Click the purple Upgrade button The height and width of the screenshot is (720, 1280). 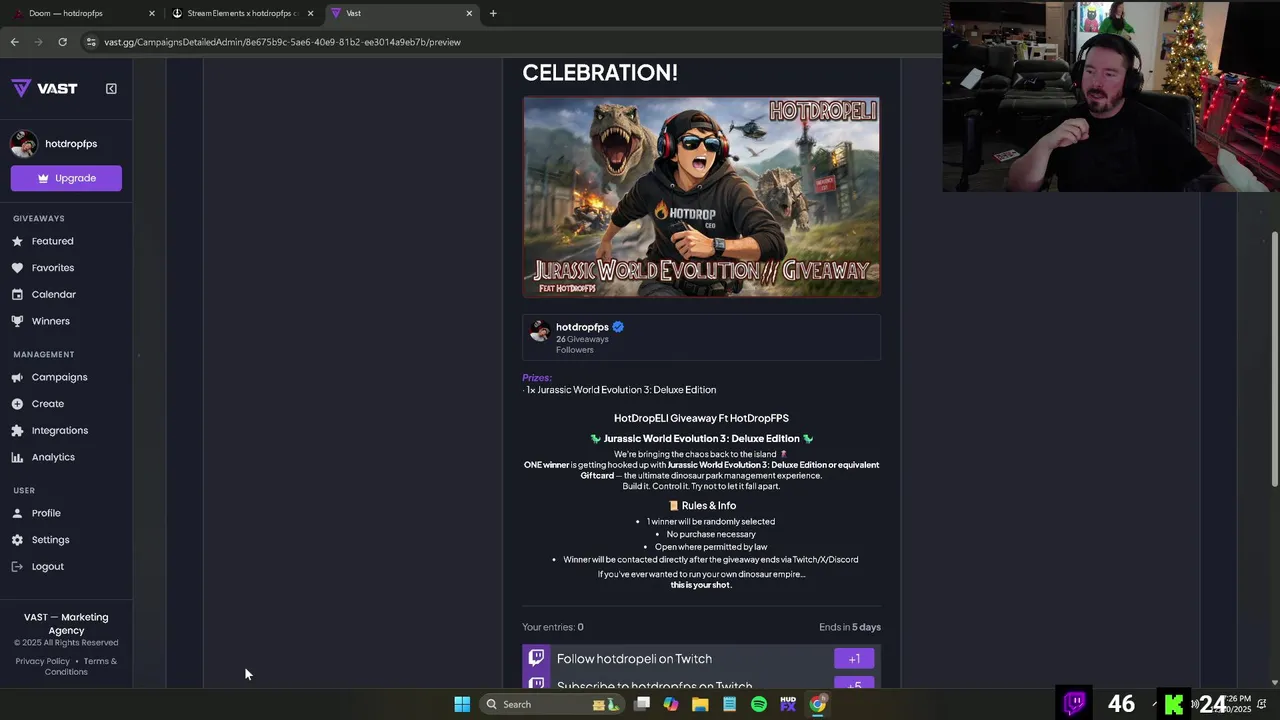(x=66, y=178)
